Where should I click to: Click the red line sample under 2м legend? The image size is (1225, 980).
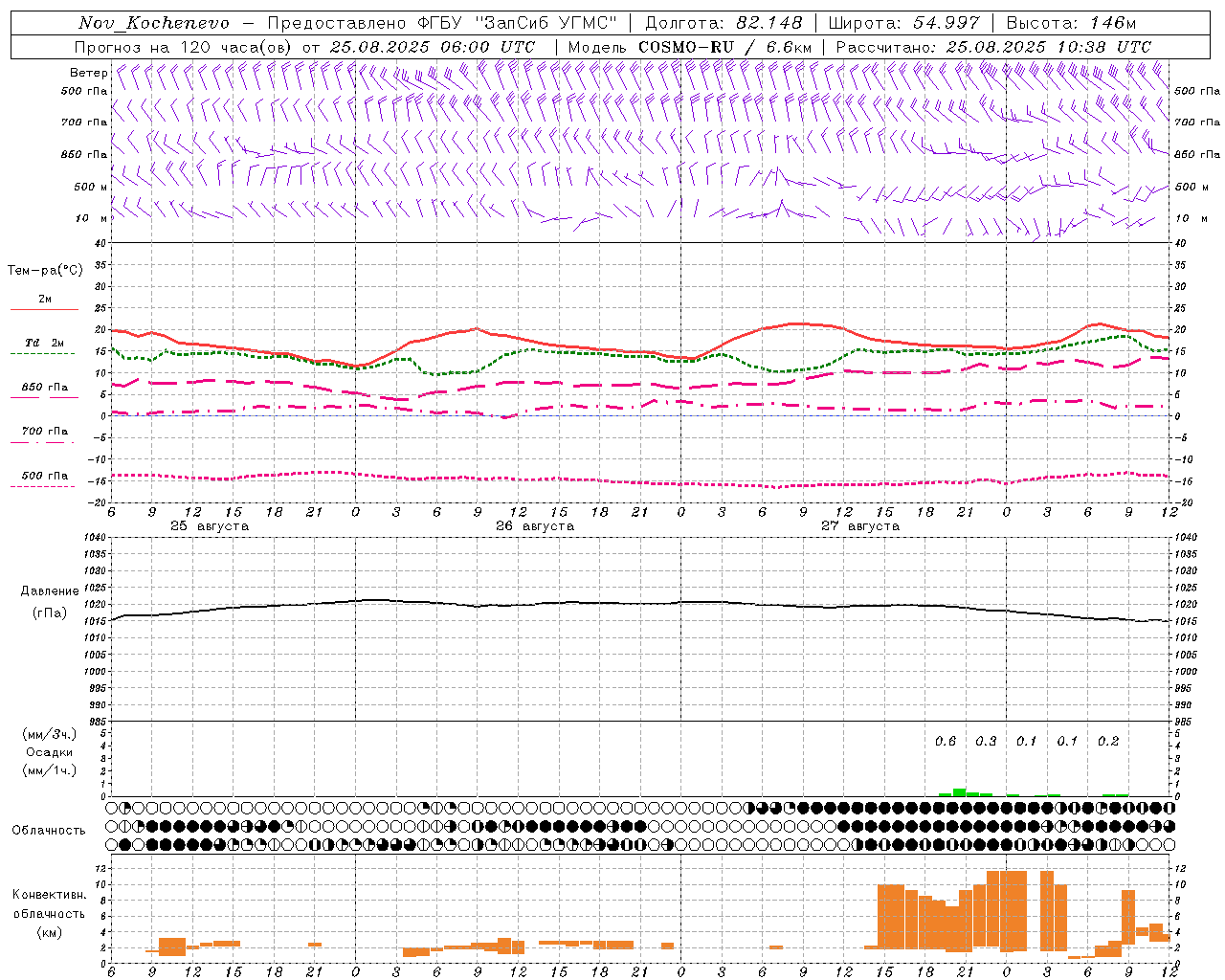pyautogui.click(x=44, y=309)
